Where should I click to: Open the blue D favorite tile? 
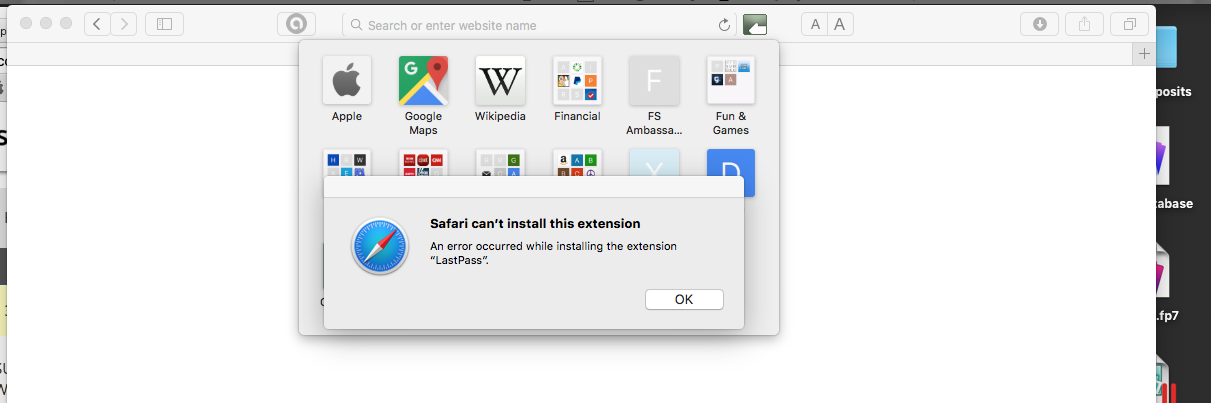click(x=731, y=164)
